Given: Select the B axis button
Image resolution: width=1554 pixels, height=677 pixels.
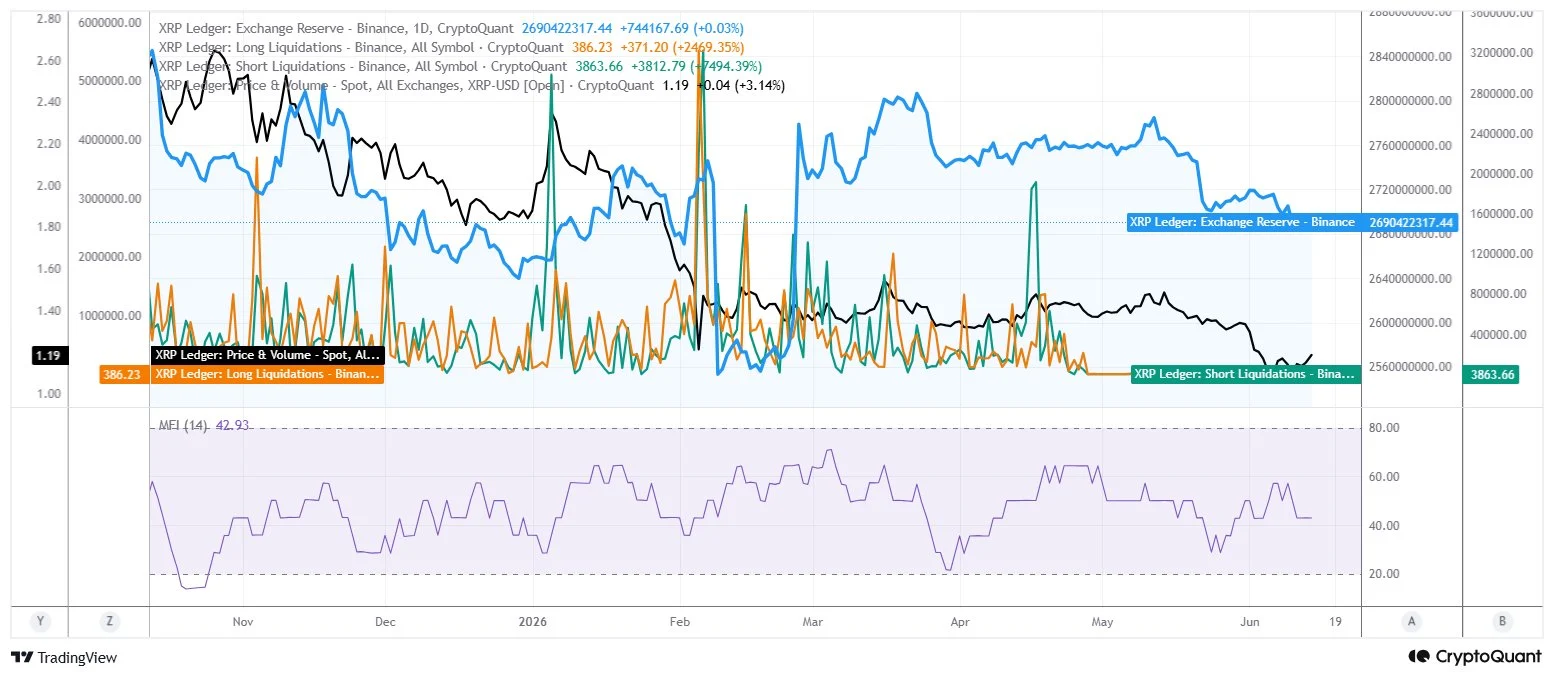Looking at the screenshot, I should (x=1502, y=621).
